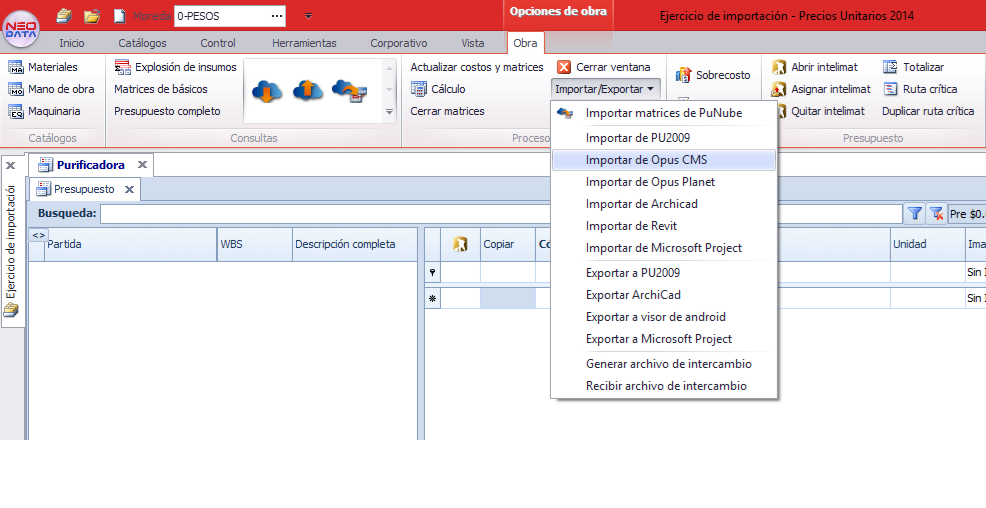
Task: Select the Corporativo ribbon tab
Action: 399,43
